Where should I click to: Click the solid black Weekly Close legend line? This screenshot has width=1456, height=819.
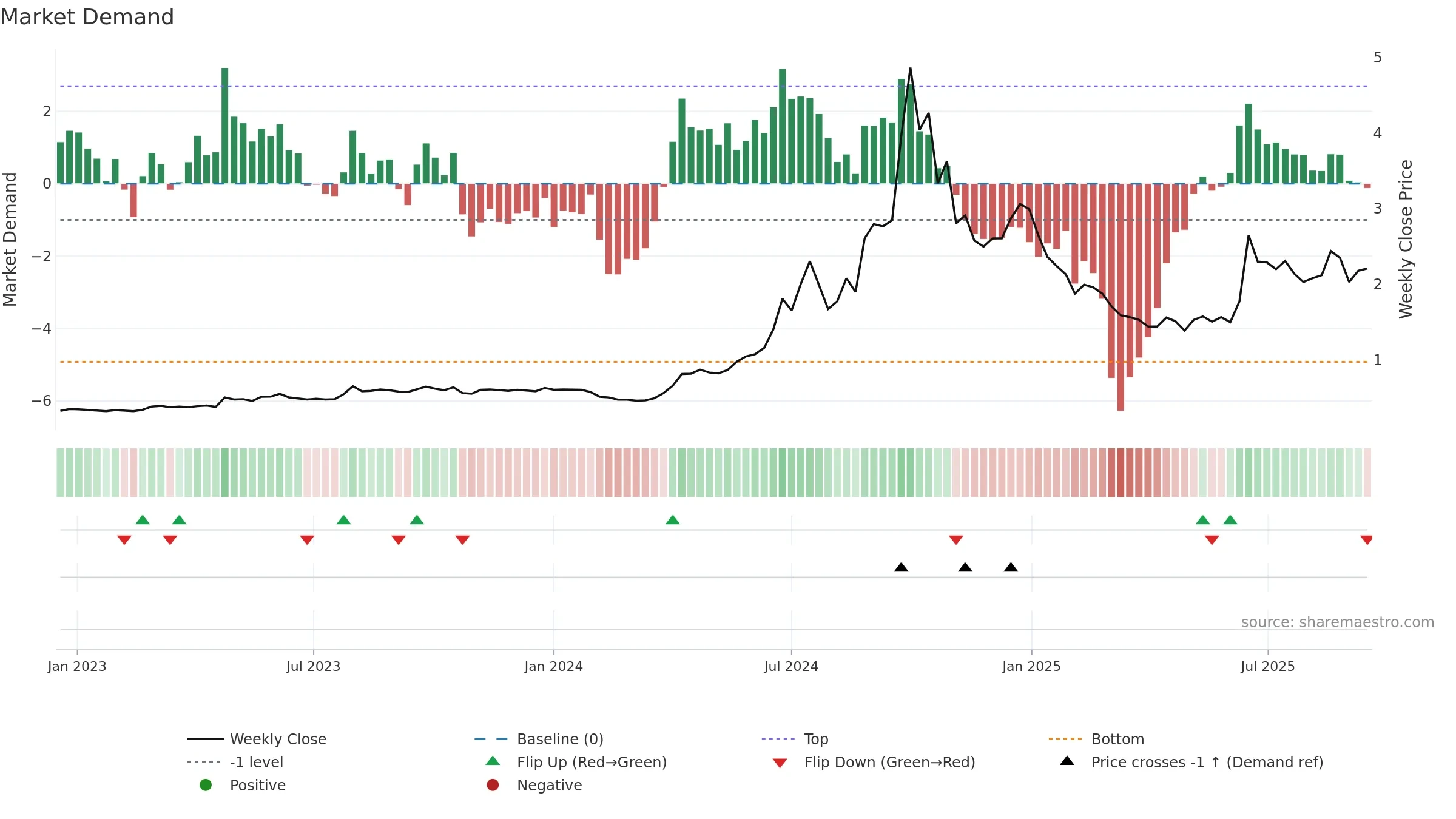(206, 739)
